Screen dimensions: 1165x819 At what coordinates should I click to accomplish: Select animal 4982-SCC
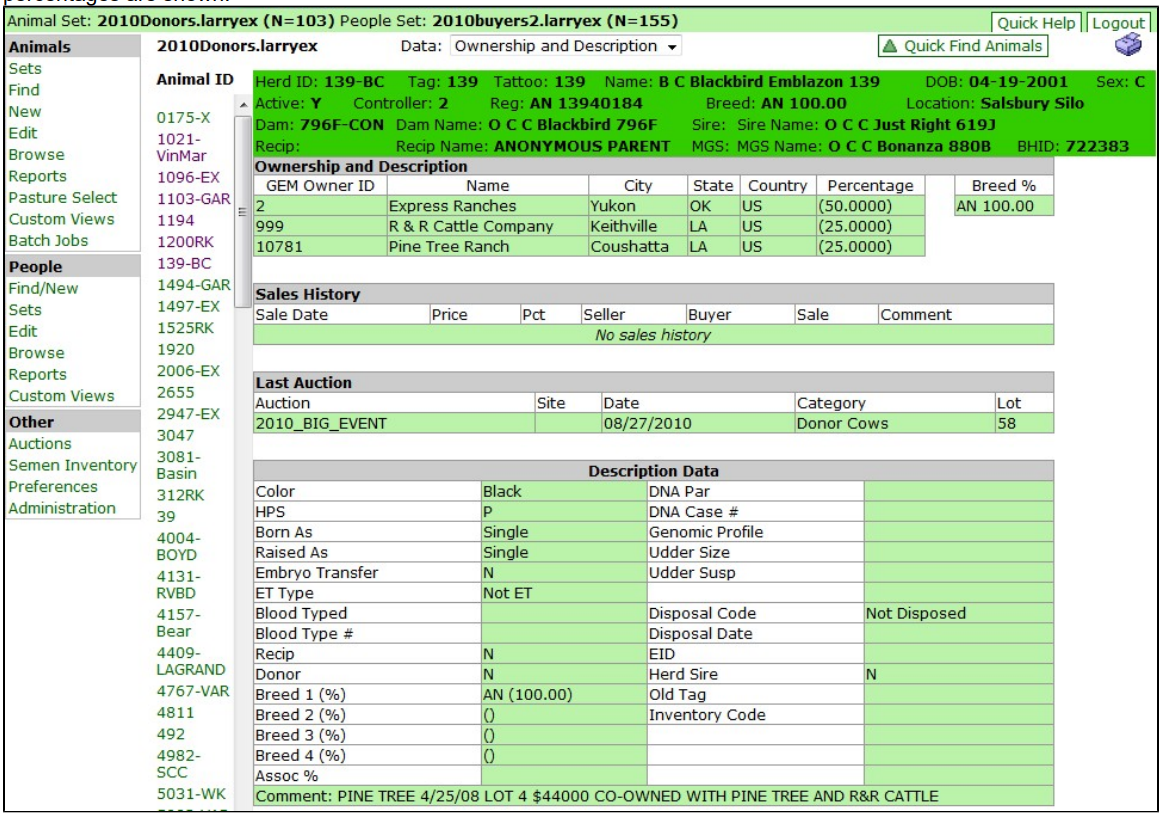pyautogui.click(x=178, y=764)
